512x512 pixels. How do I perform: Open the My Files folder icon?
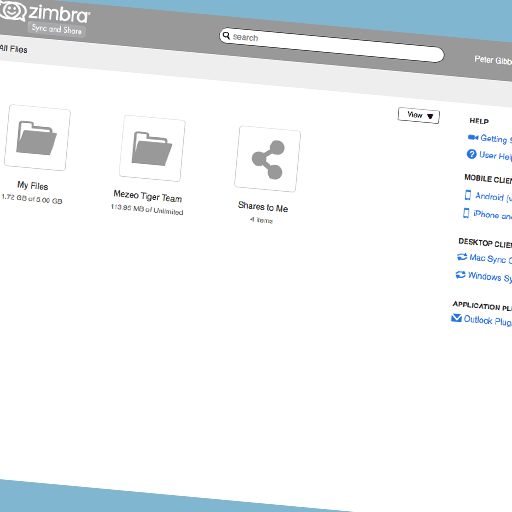tap(37, 138)
